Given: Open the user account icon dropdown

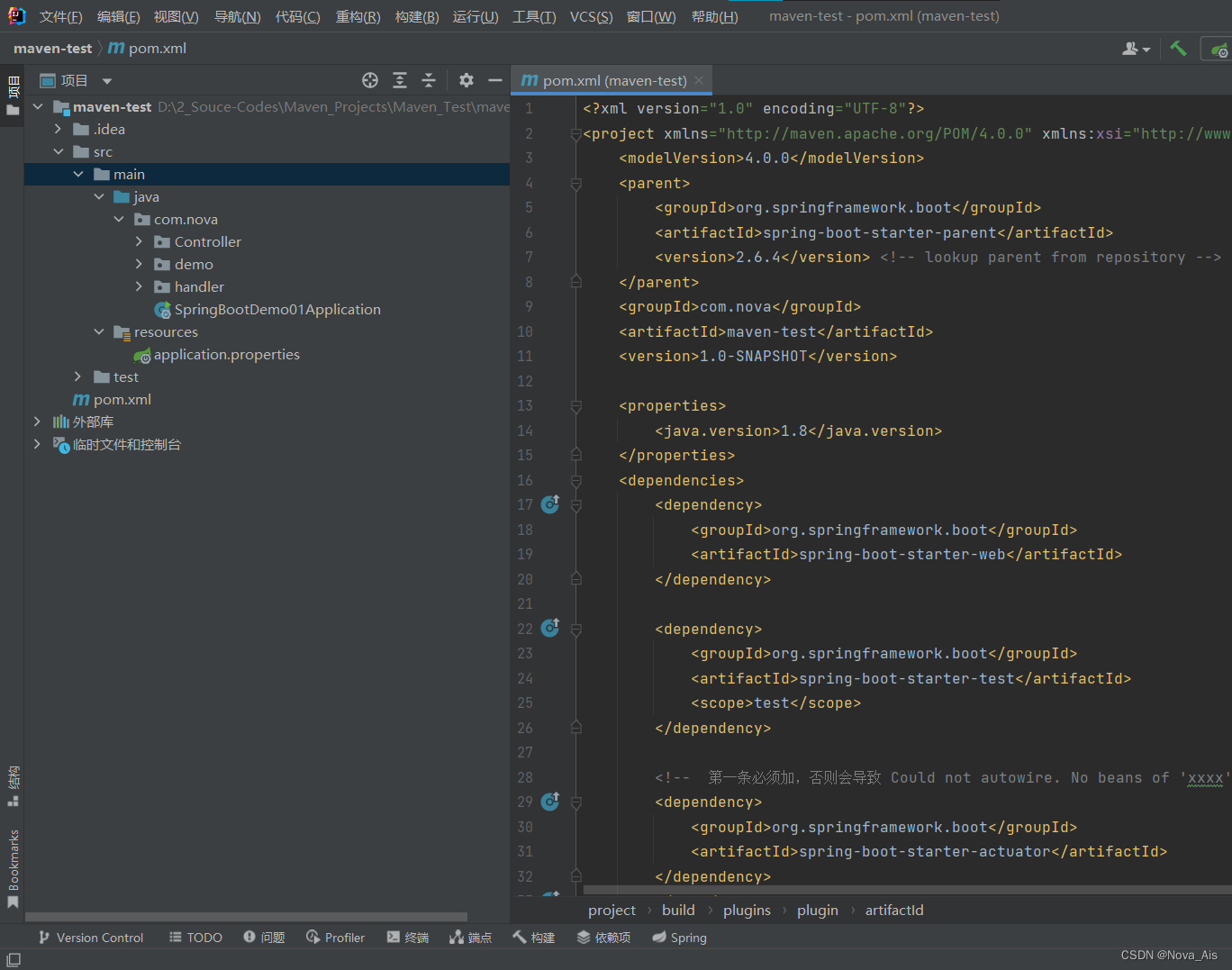Looking at the screenshot, I should [x=1136, y=49].
